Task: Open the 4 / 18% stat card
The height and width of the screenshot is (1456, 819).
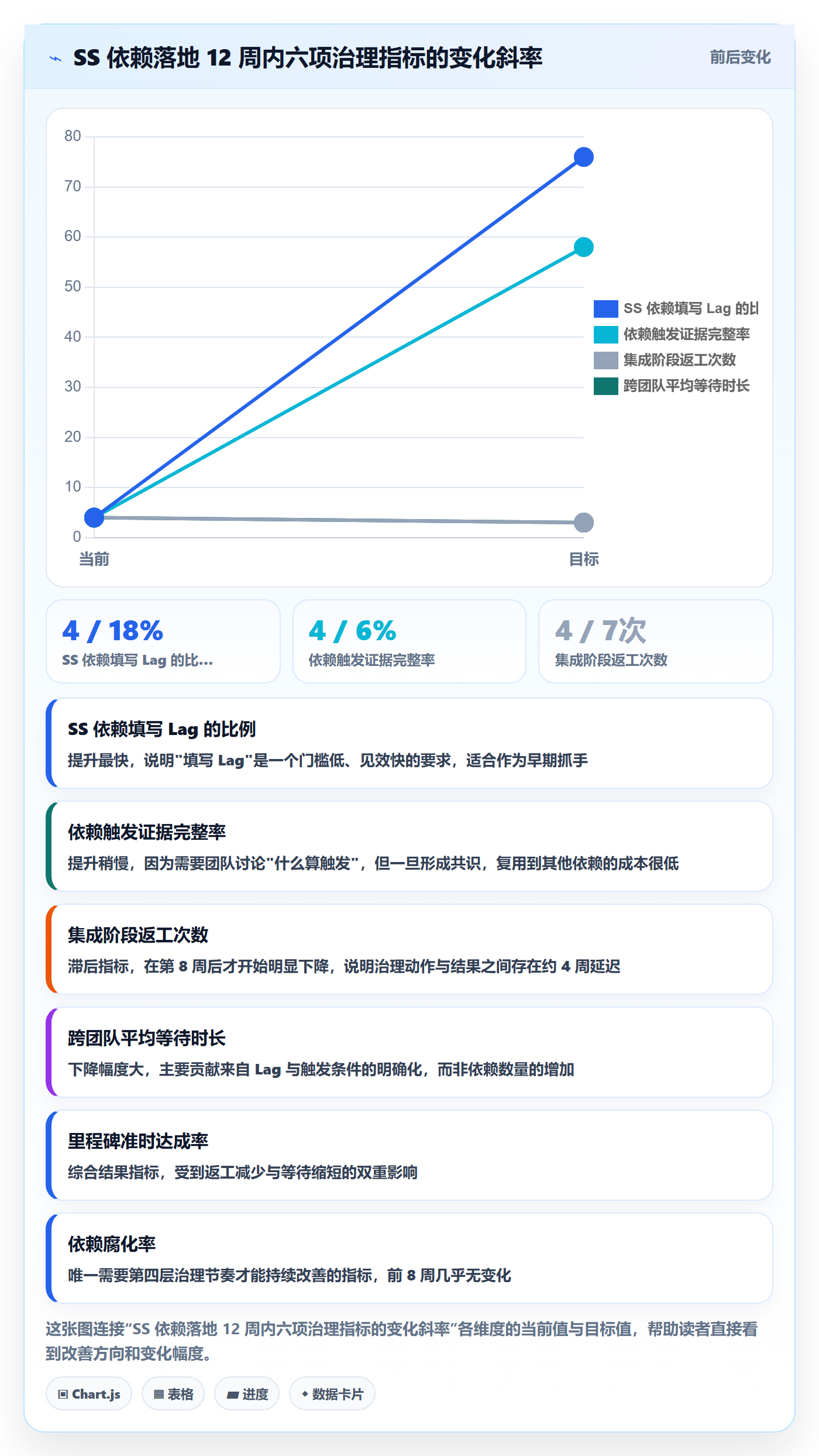Action: click(x=163, y=641)
